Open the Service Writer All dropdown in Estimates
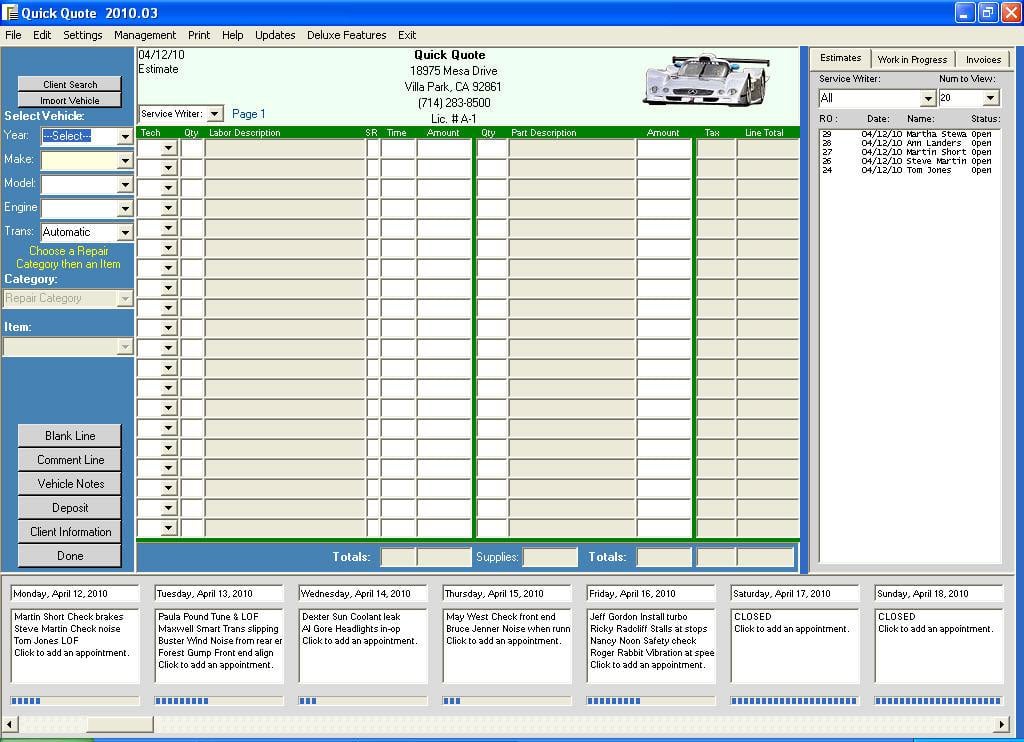1024x742 pixels. [928, 99]
